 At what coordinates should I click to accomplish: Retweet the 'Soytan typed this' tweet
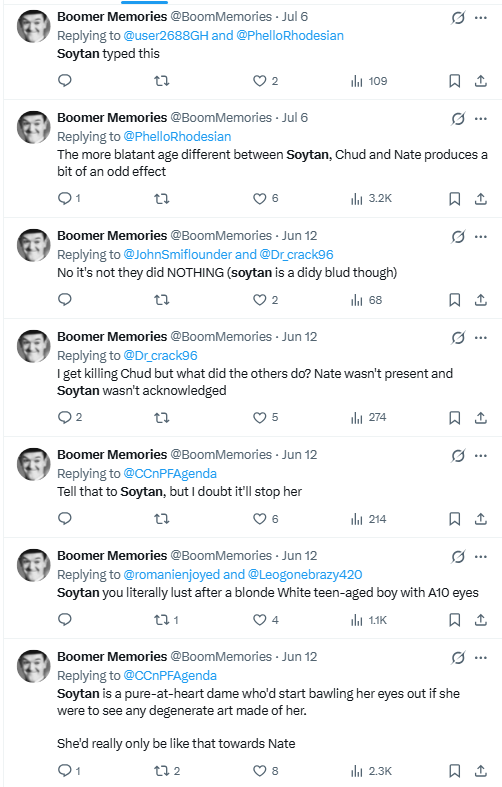click(161, 81)
